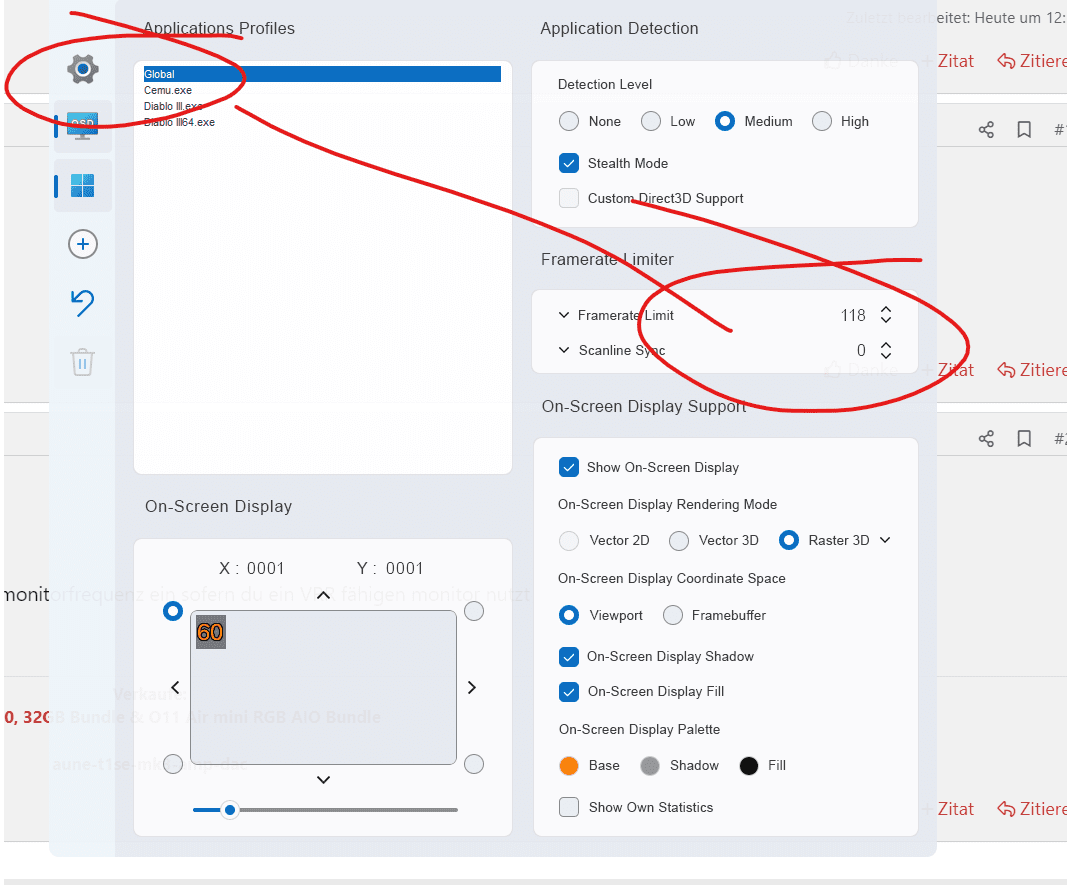
Task: Toggle On-Screen Display Fill checkbox
Action: (569, 692)
